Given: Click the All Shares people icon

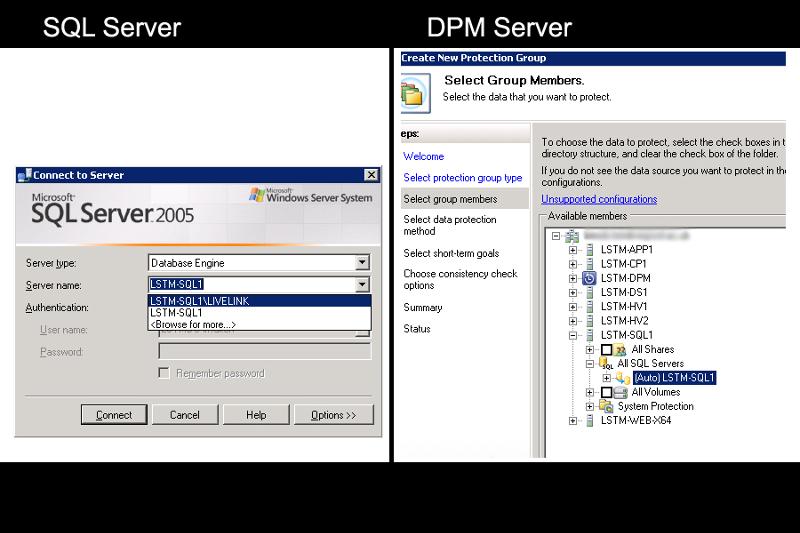Looking at the screenshot, I should (x=620, y=350).
